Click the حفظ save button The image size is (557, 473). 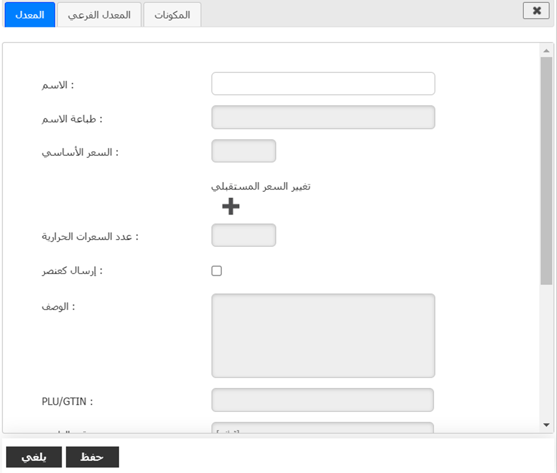(x=92, y=457)
